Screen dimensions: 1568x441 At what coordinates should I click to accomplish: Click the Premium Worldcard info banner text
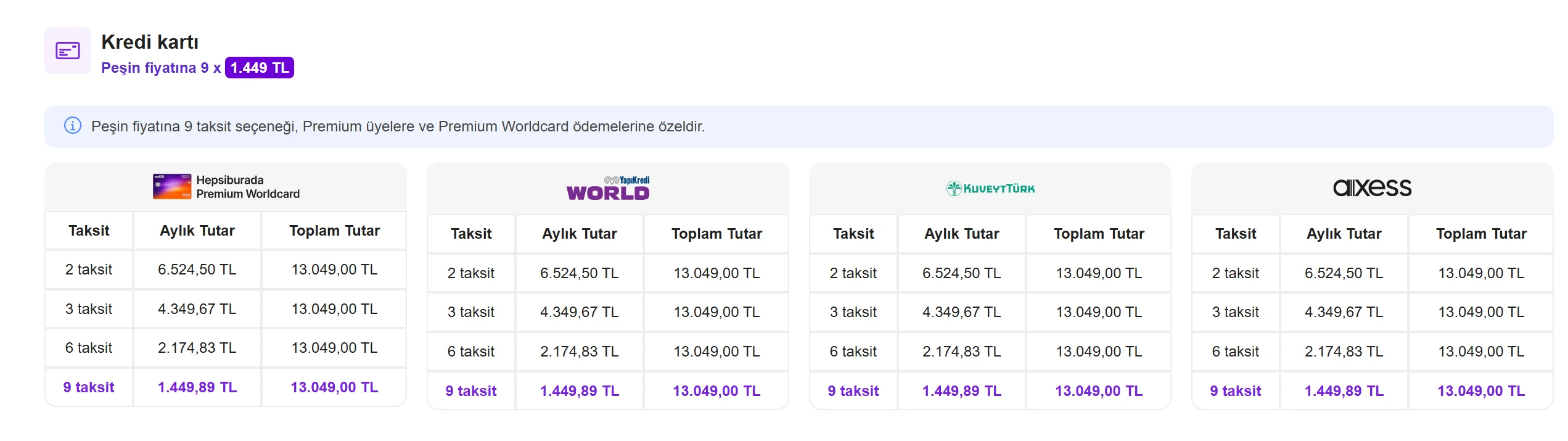(398, 126)
